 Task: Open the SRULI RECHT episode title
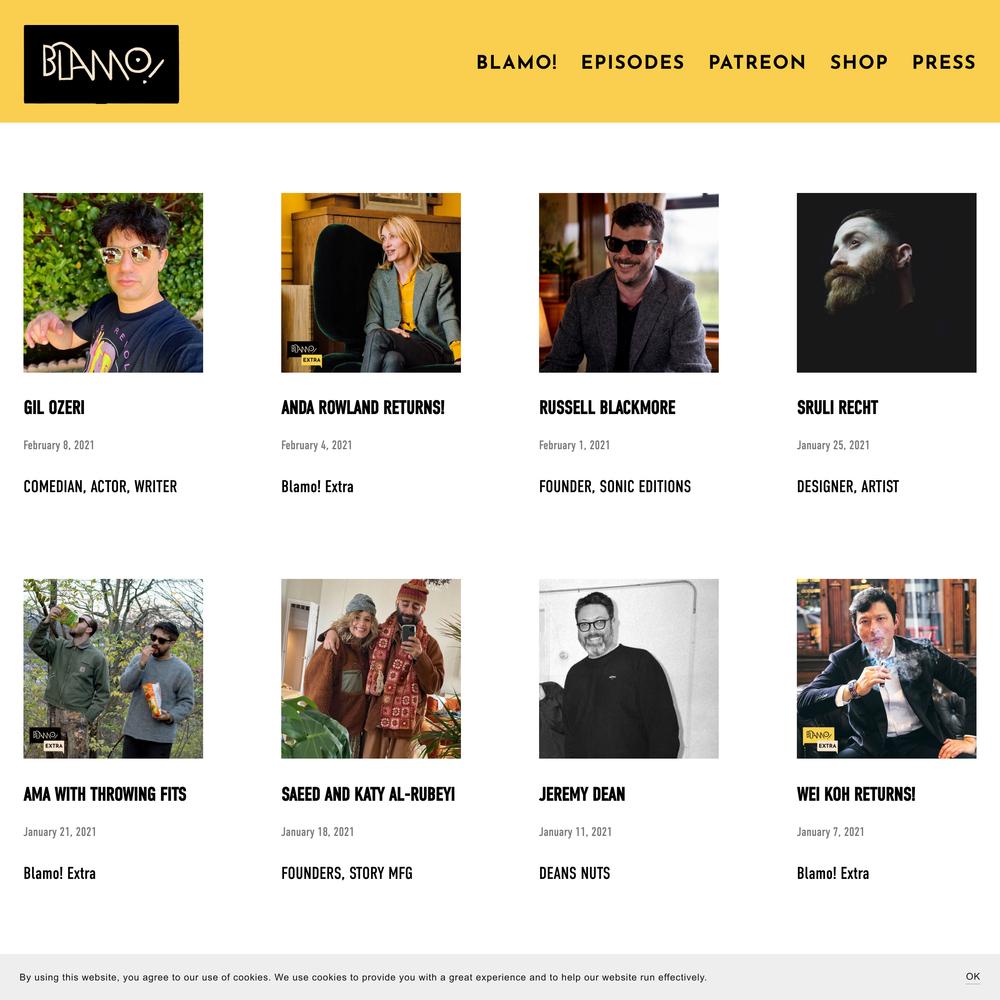[837, 408]
